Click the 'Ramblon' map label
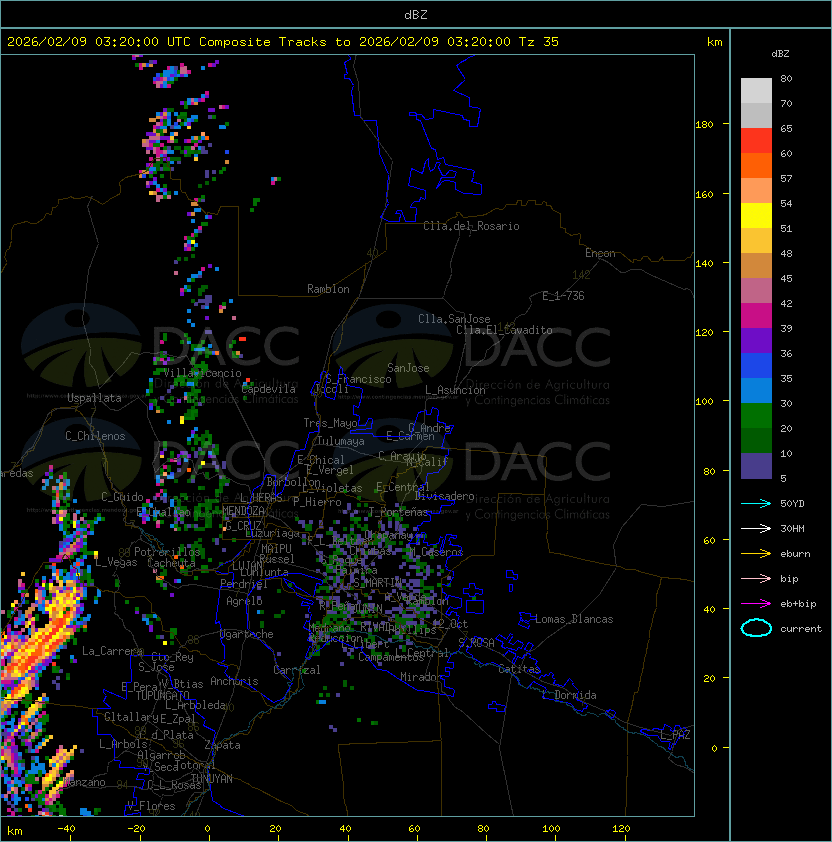Screen dimensions: 832x842 [x=328, y=289]
